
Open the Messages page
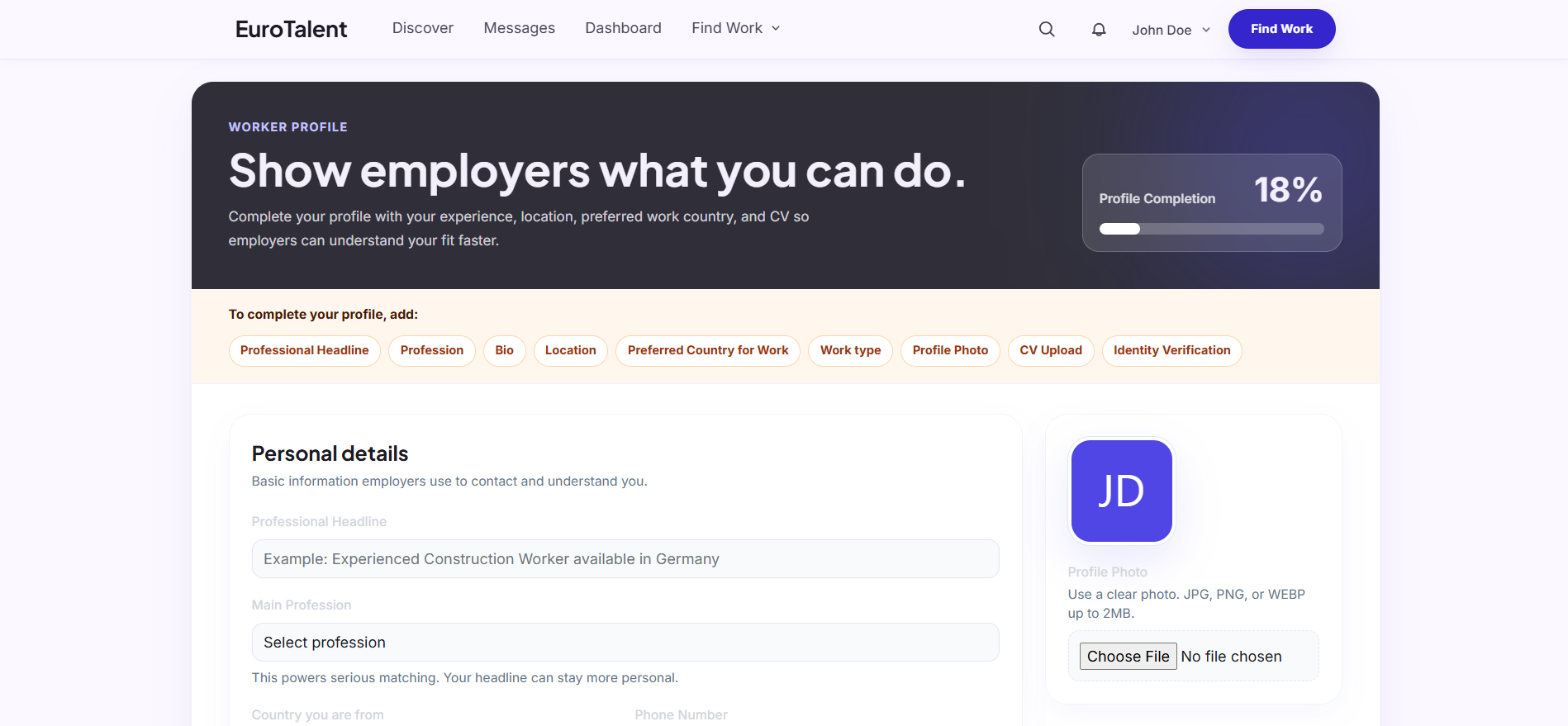520,28
